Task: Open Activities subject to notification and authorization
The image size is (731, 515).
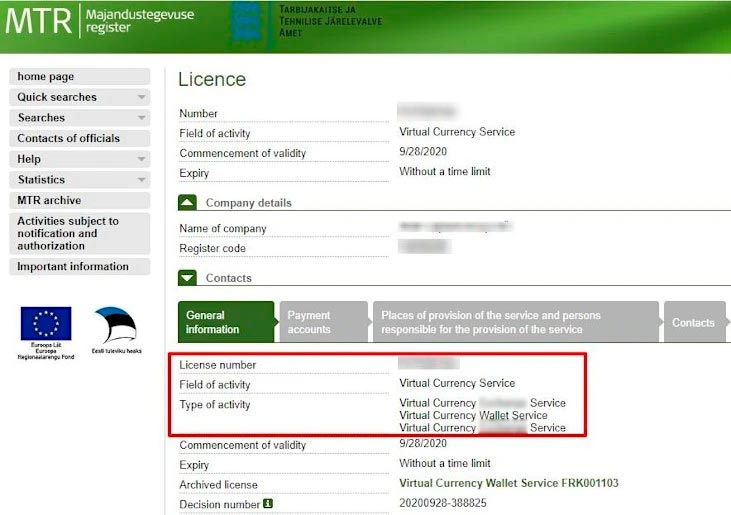Action: tap(68, 233)
